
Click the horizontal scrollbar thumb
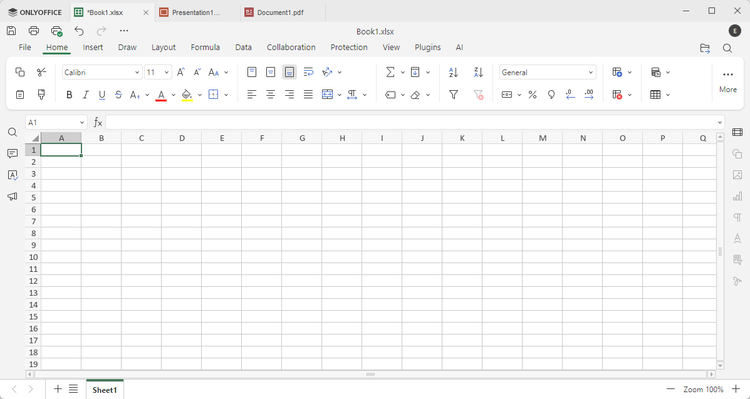371,375
